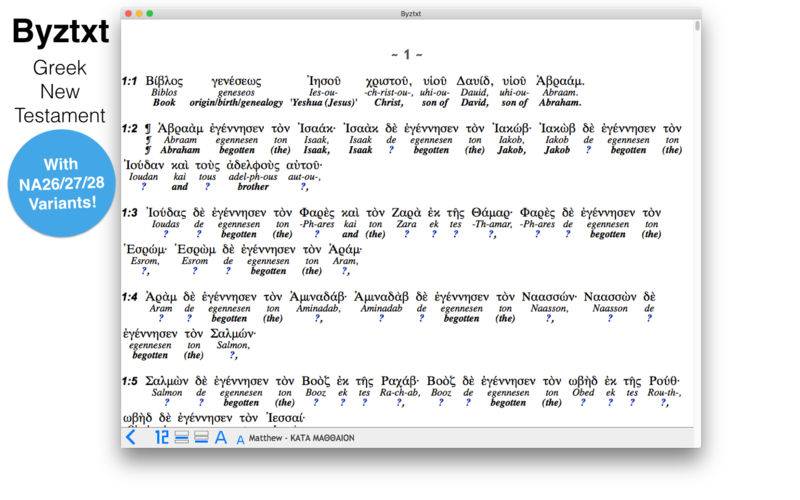
Task: Click the gloss 'Book'
Action: (164, 103)
